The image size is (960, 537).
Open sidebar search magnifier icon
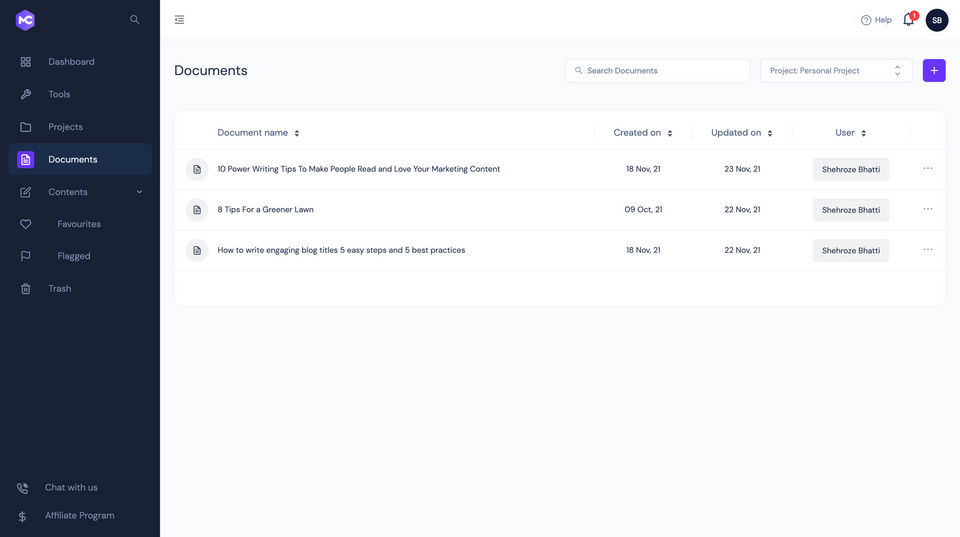click(x=135, y=20)
